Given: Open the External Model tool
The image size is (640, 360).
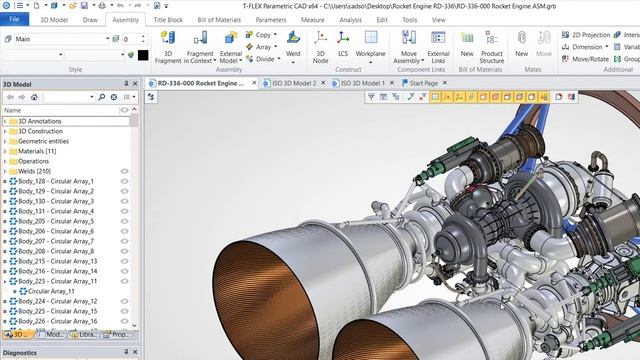Looking at the screenshot, I should (231, 47).
